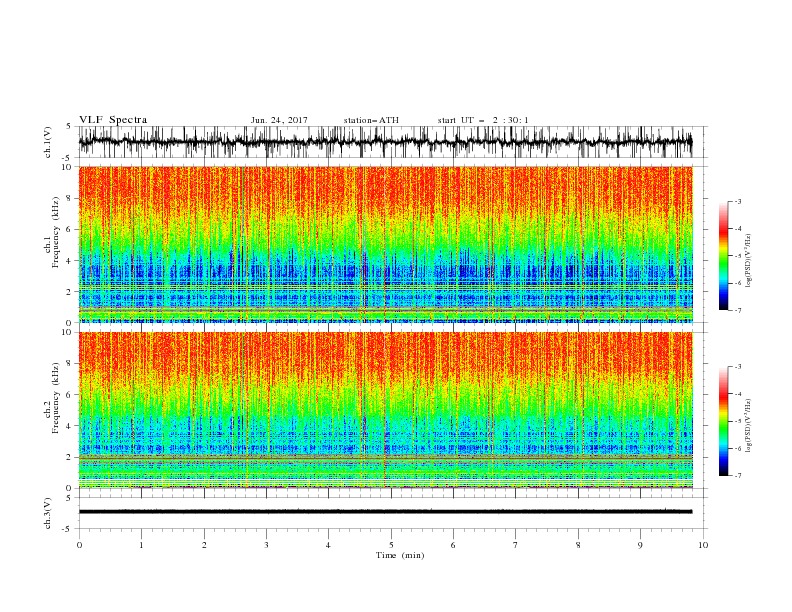Click time axis tick label "2"

pyautogui.click(x=204, y=545)
